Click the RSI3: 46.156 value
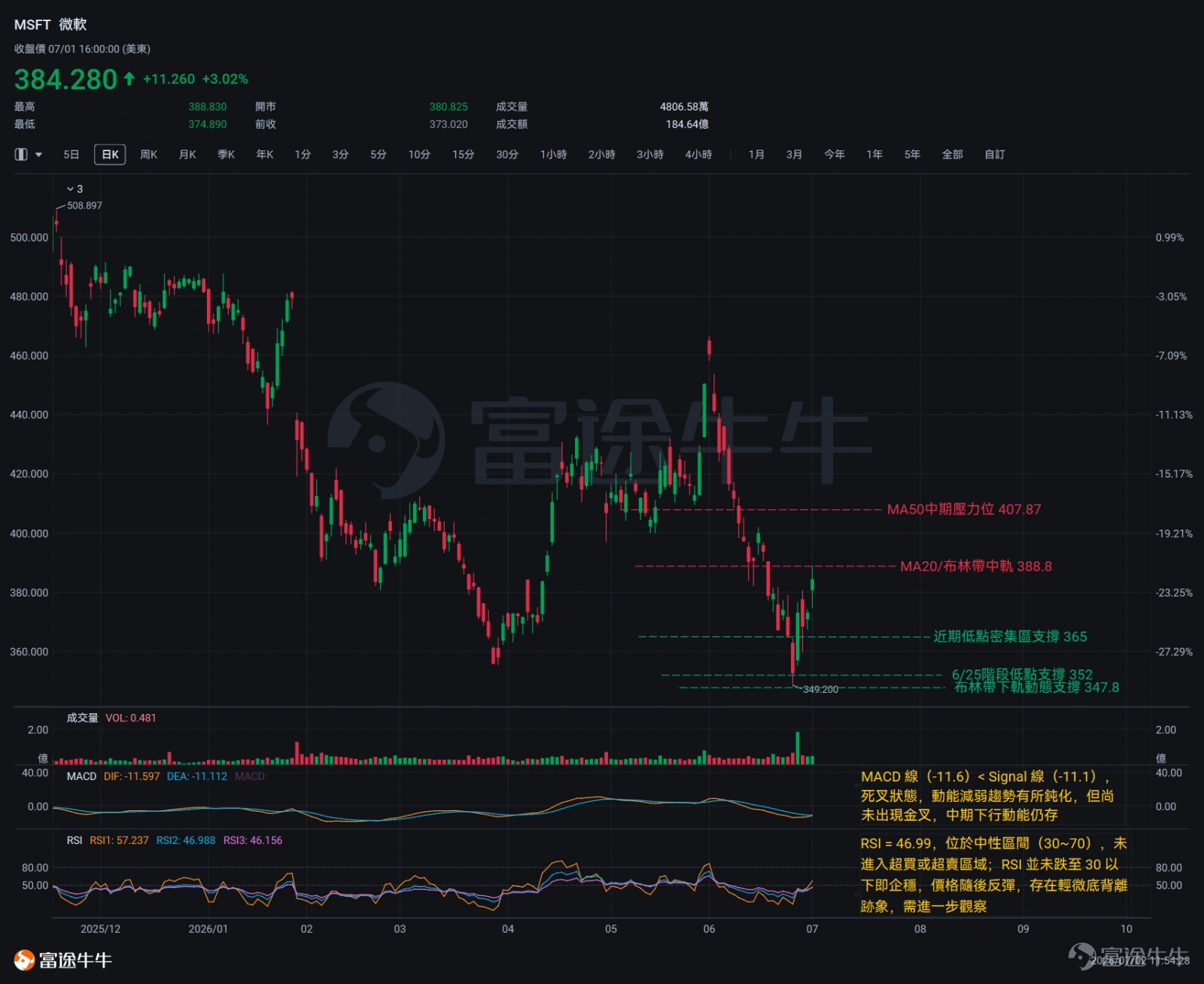The width and height of the screenshot is (1204, 984). click(253, 840)
